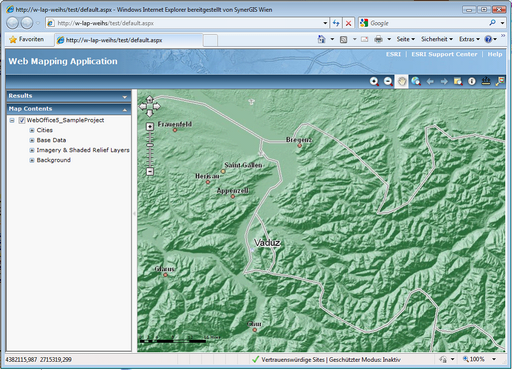512x370 pixels.
Task: Click the stop loading X icon
Action: coord(348,23)
